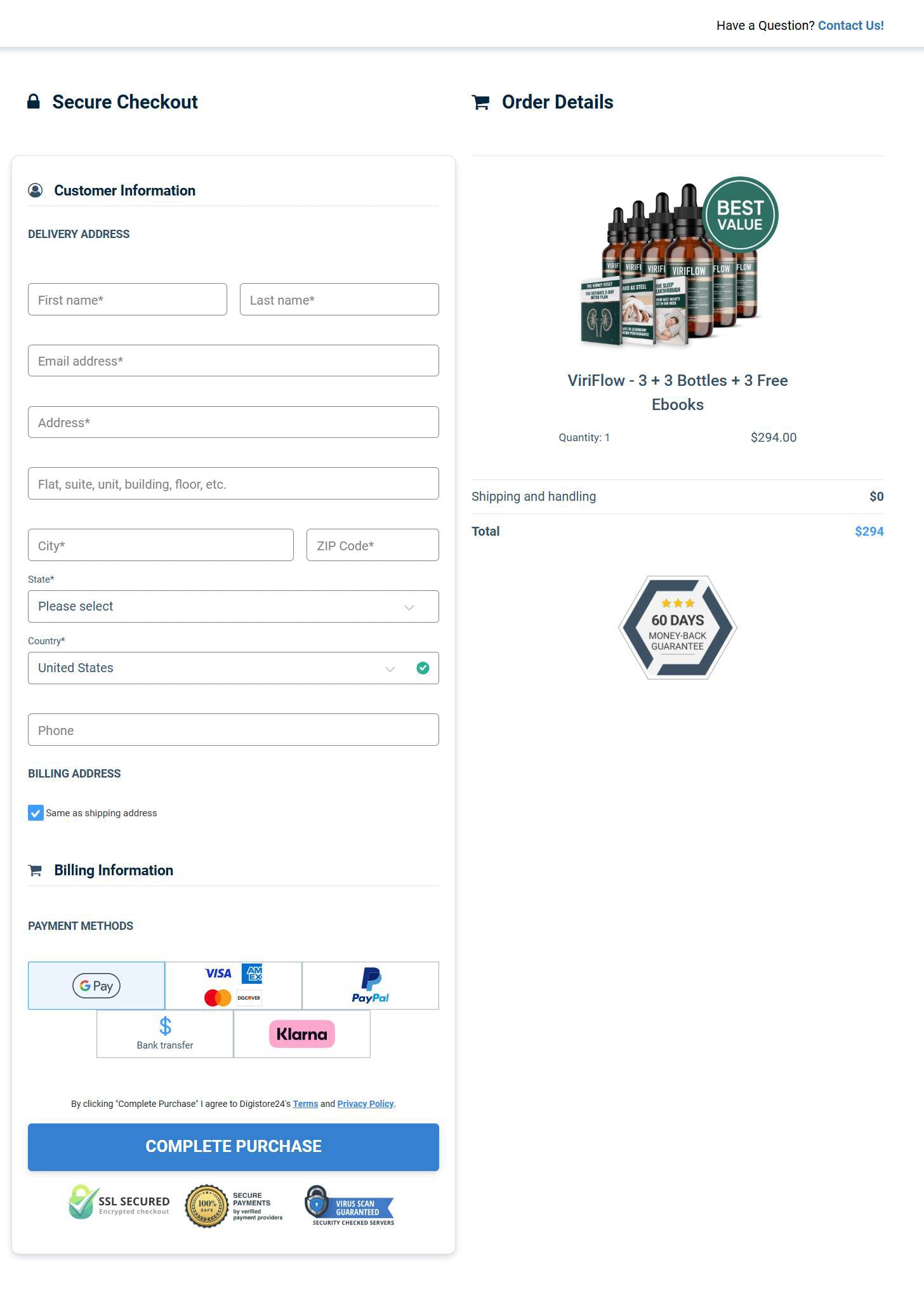Select Google Pay payment method
This screenshot has height=1291, width=924.
(96, 986)
